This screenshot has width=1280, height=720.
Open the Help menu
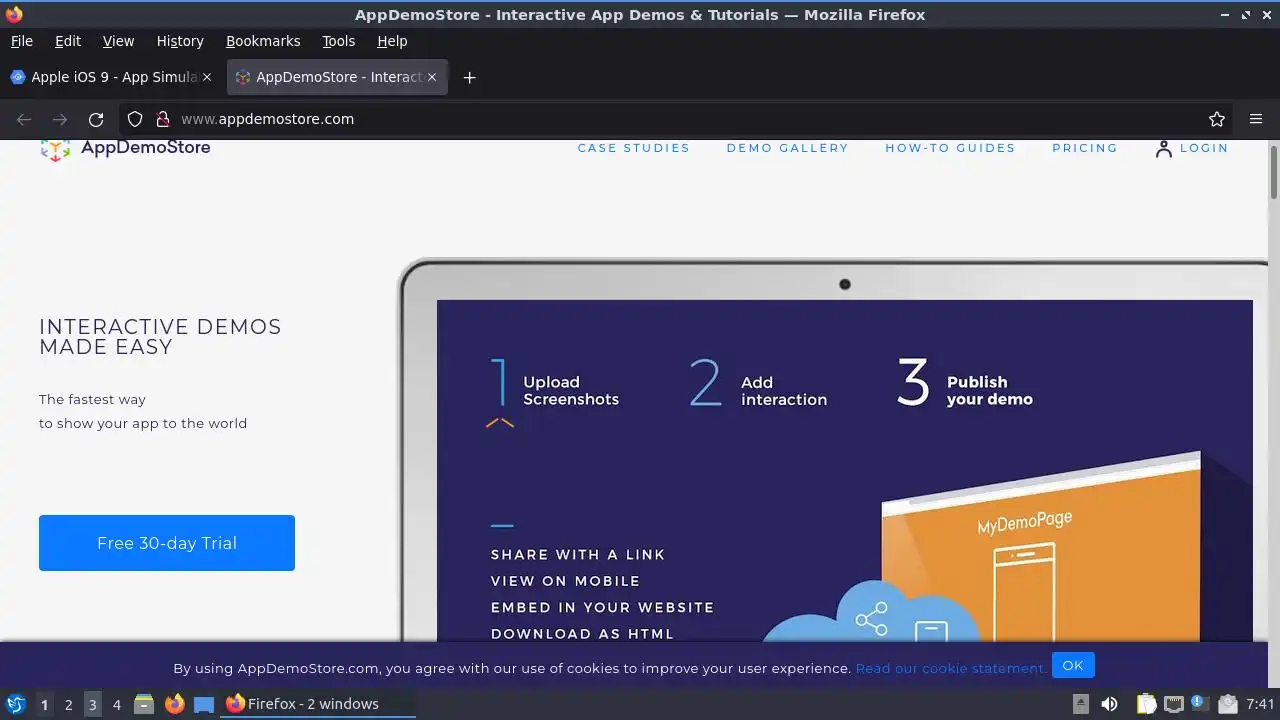(x=392, y=41)
